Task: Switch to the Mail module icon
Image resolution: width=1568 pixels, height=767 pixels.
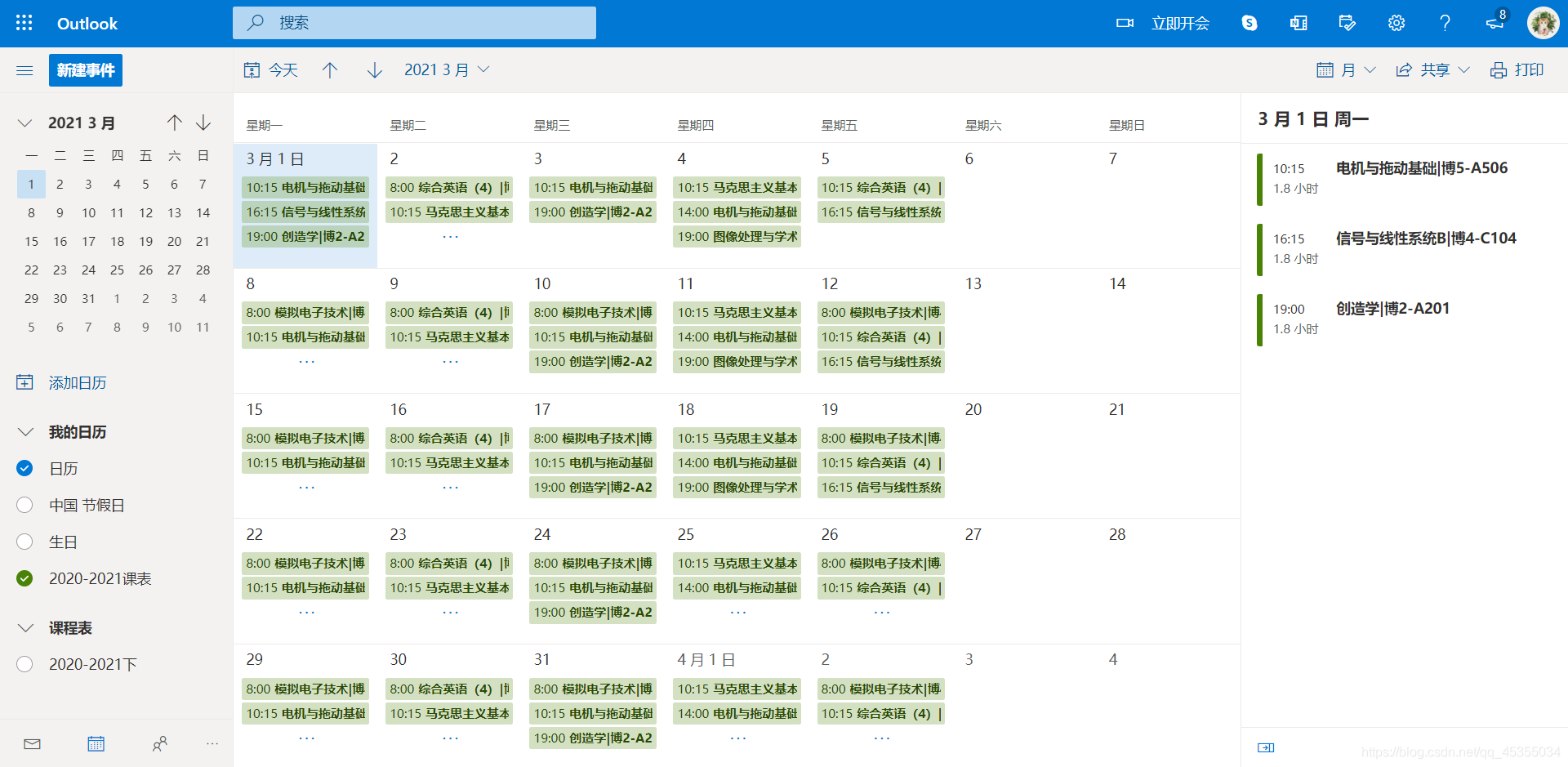Action: click(x=33, y=743)
